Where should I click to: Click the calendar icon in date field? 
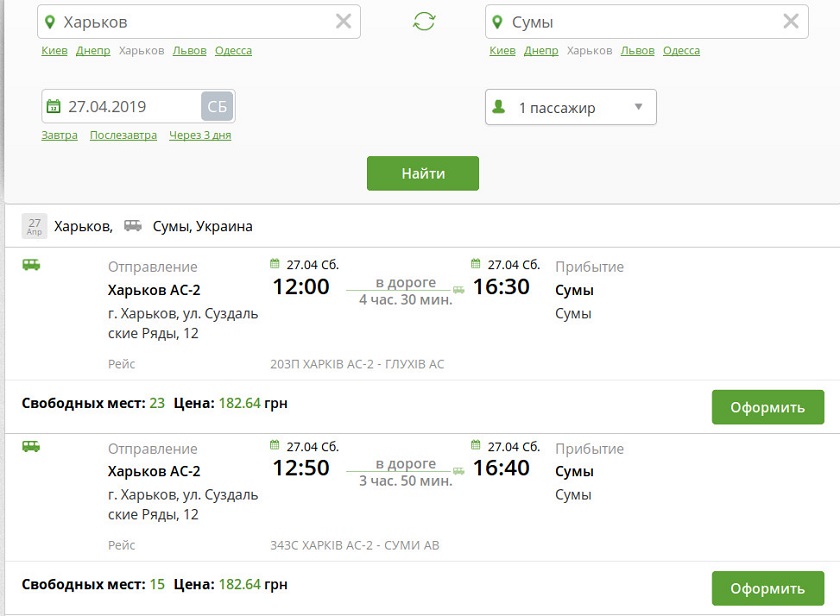pyautogui.click(x=55, y=107)
